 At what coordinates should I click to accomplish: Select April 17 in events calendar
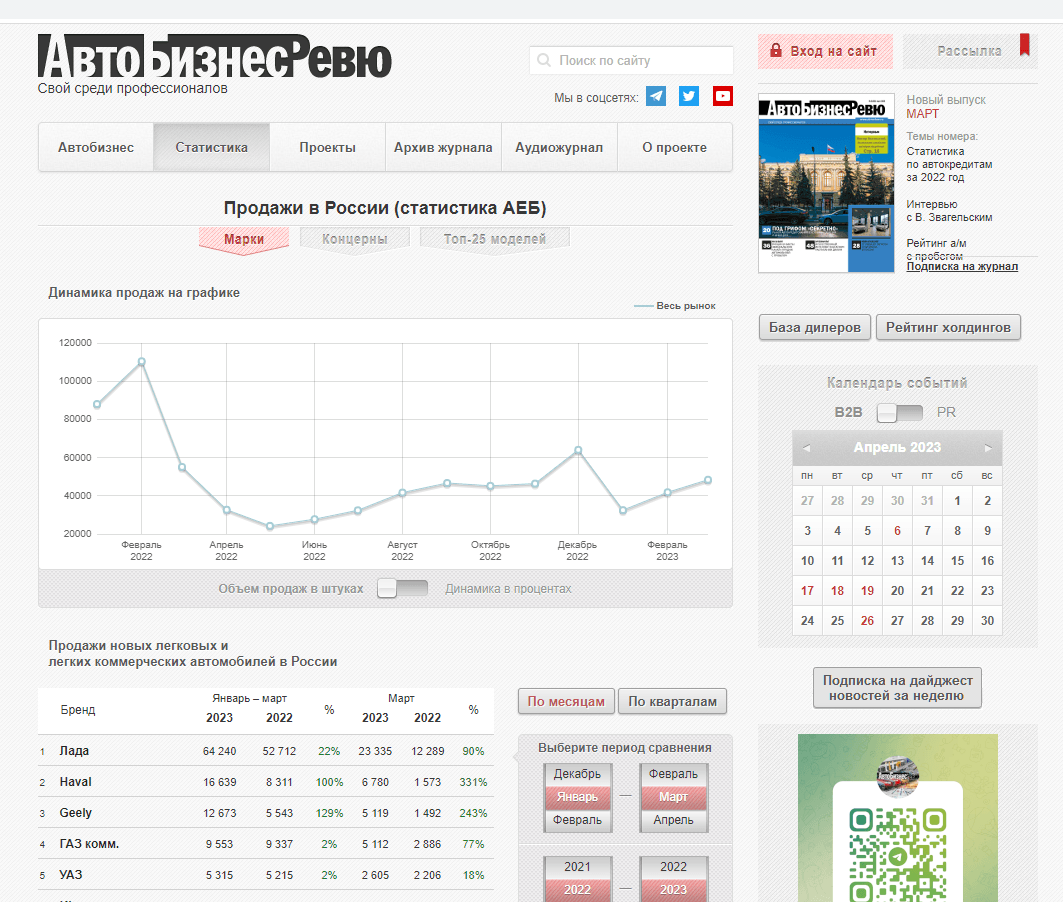tap(807, 590)
